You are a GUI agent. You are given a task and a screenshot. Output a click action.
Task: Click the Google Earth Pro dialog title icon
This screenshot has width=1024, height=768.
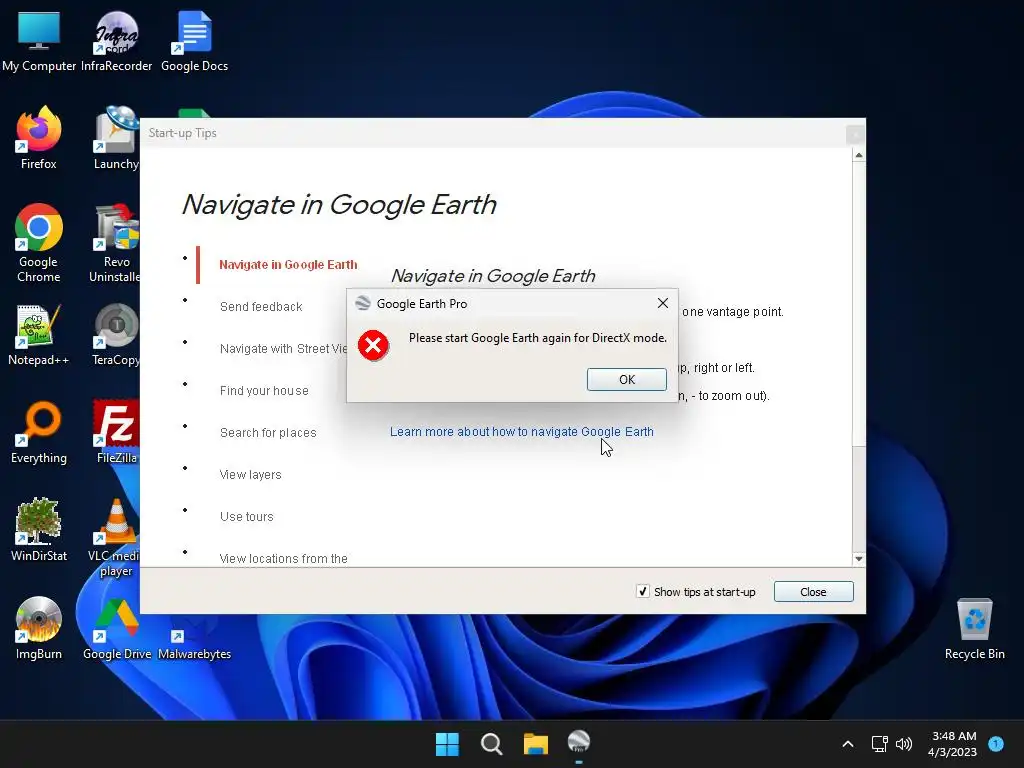click(x=362, y=303)
